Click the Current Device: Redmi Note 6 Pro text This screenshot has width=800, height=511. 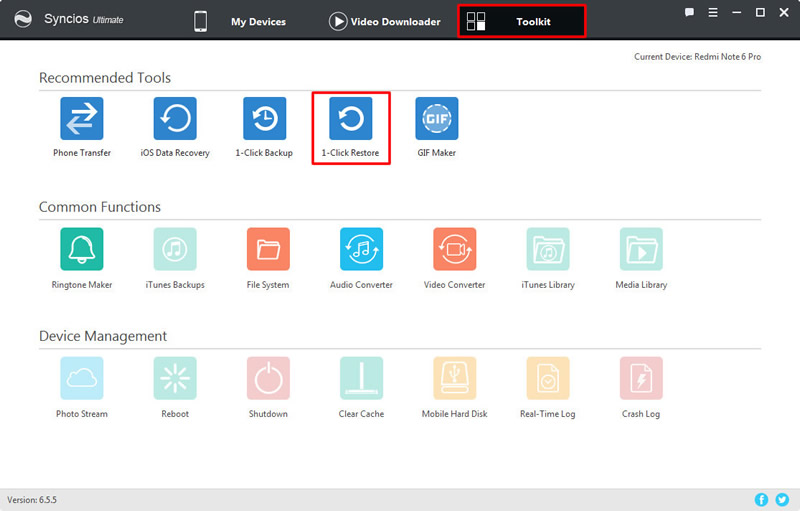[697, 57]
